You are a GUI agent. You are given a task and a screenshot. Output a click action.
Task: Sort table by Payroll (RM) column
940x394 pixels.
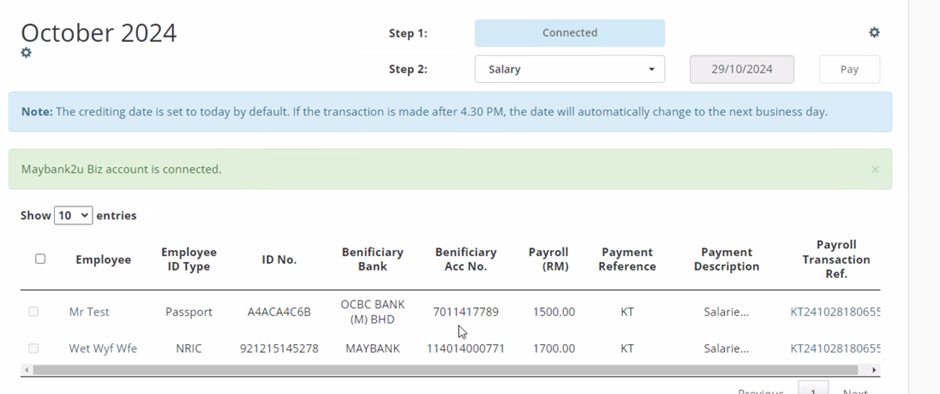pos(549,259)
